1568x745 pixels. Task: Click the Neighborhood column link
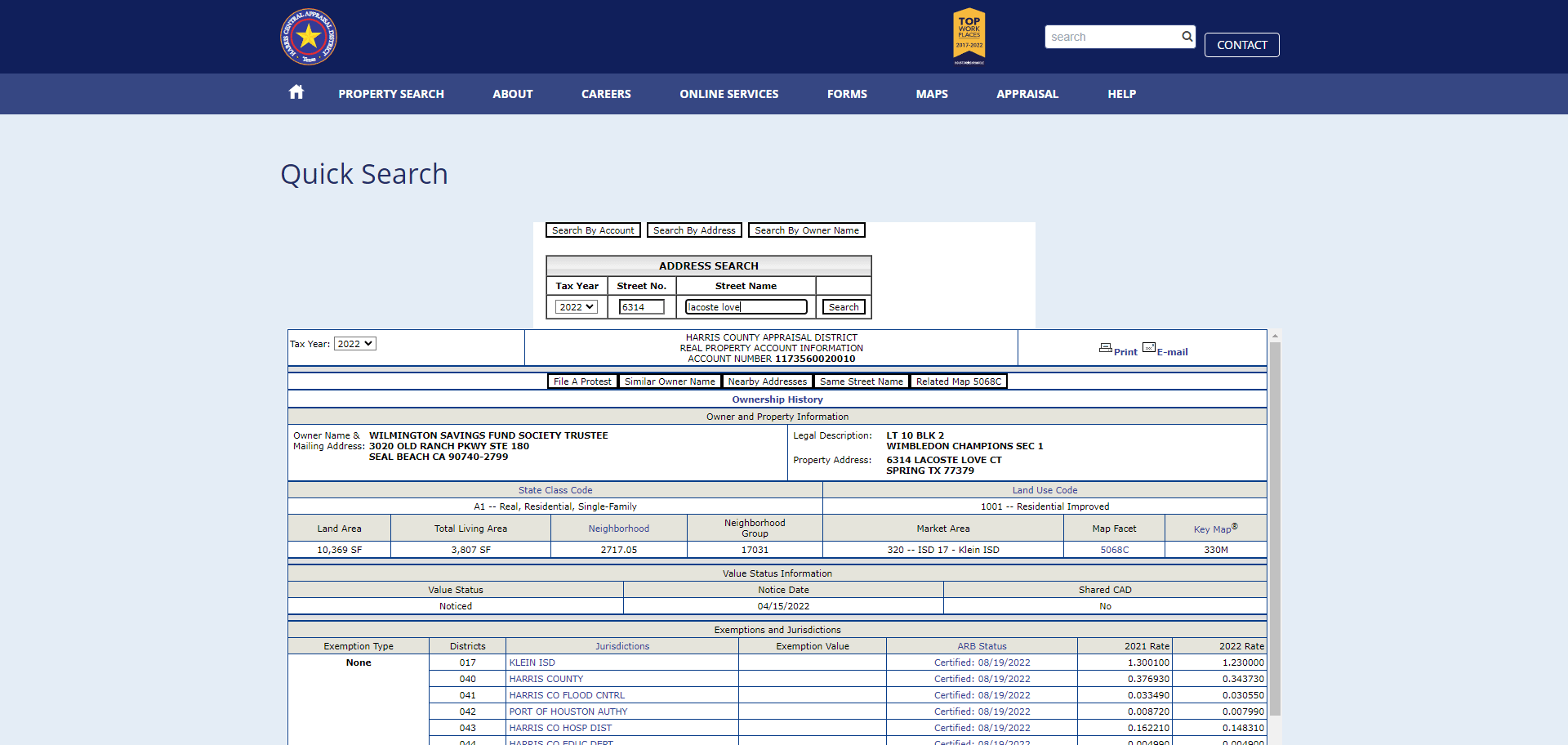(x=619, y=529)
